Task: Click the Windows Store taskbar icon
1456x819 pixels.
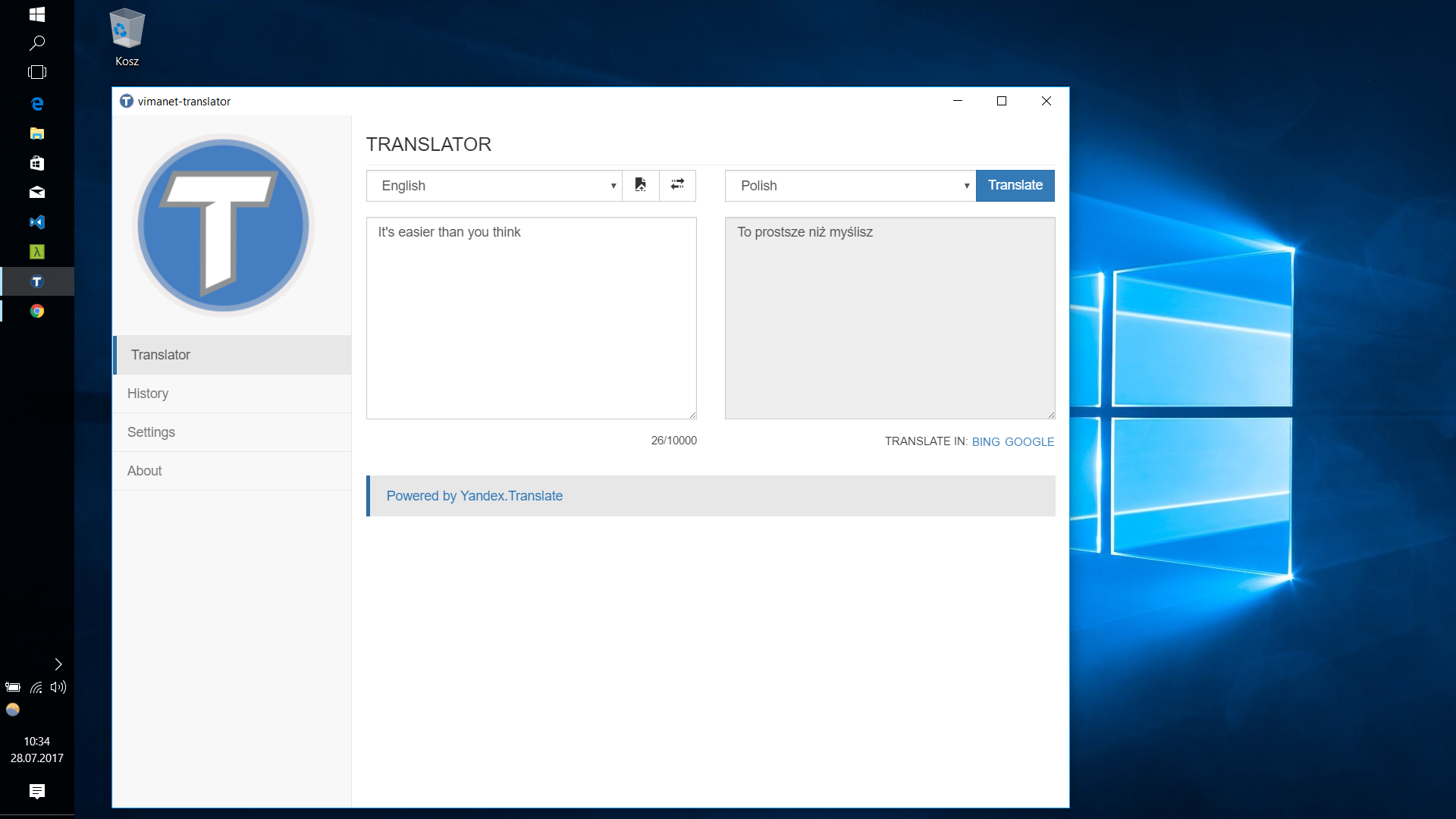Action: click(x=36, y=163)
